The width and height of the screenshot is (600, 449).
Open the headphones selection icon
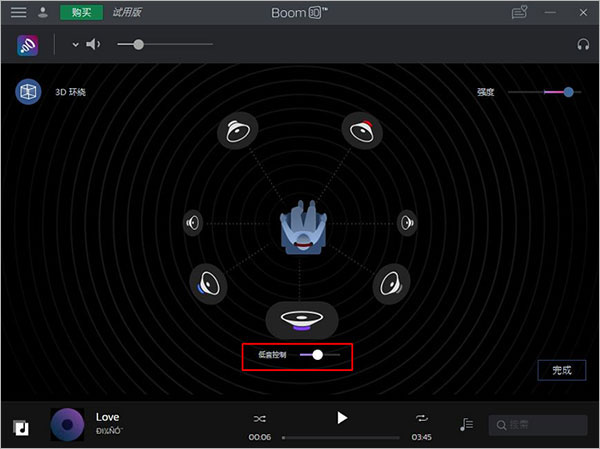point(583,45)
